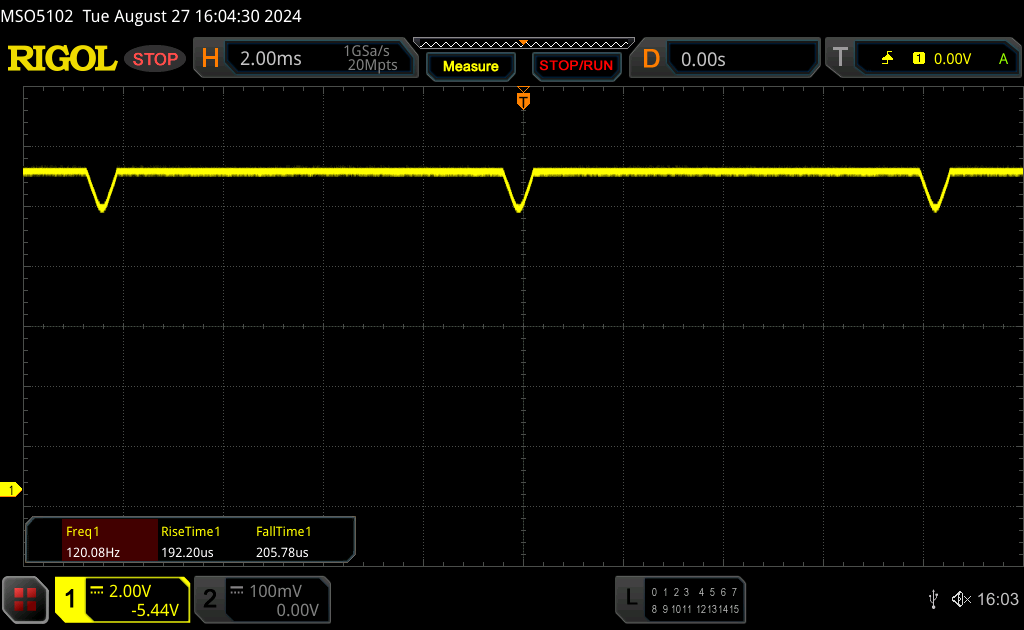Click the 20Mpts memory depth readout
1024x630 pixels.
tap(372, 65)
